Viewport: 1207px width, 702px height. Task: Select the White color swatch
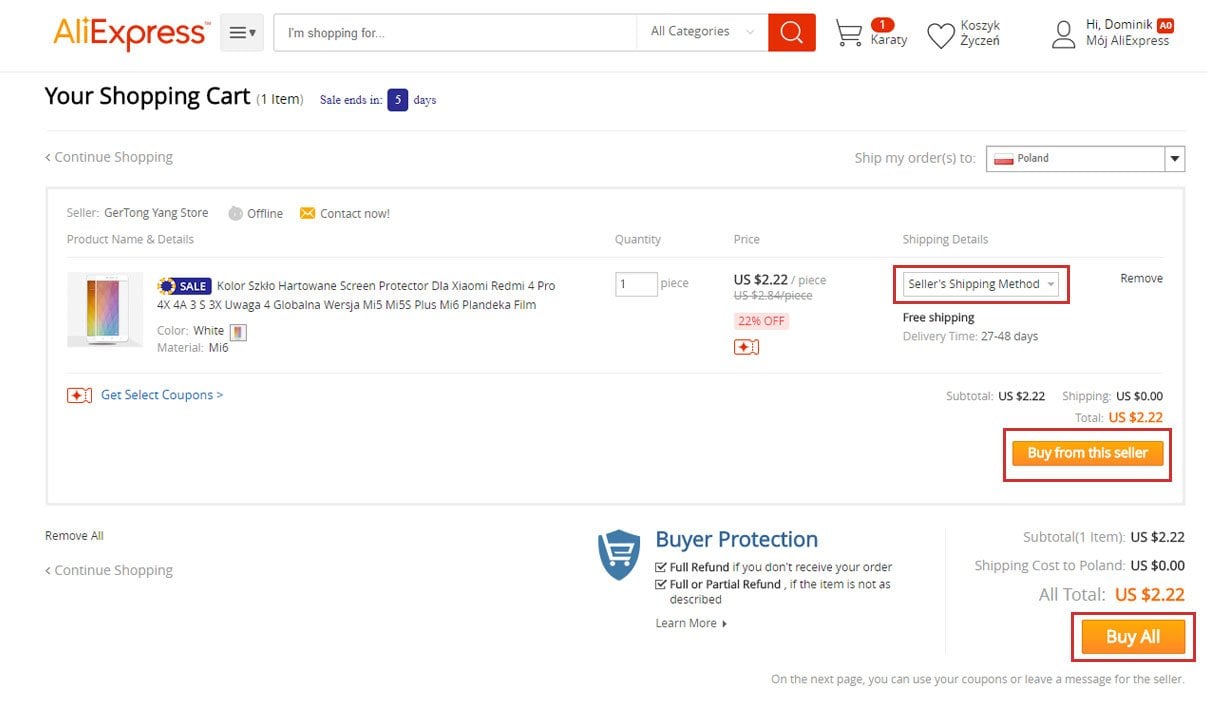coord(238,331)
